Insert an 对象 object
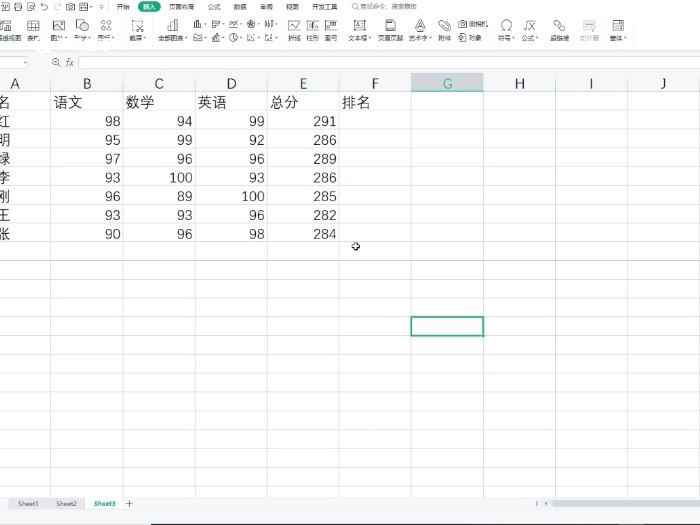The height and width of the screenshot is (525, 700). [470, 38]
